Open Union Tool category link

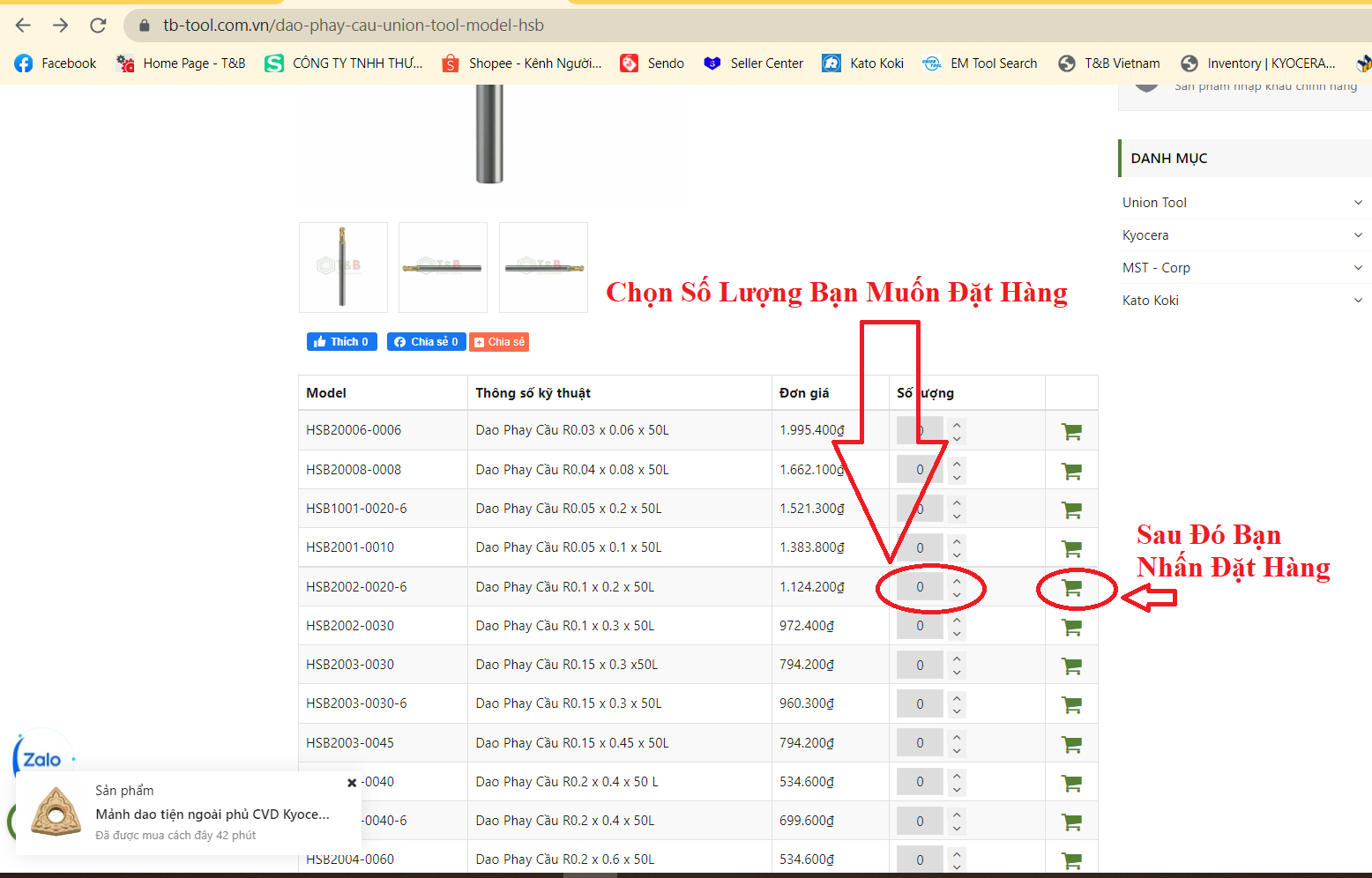tap(1154, 203)
